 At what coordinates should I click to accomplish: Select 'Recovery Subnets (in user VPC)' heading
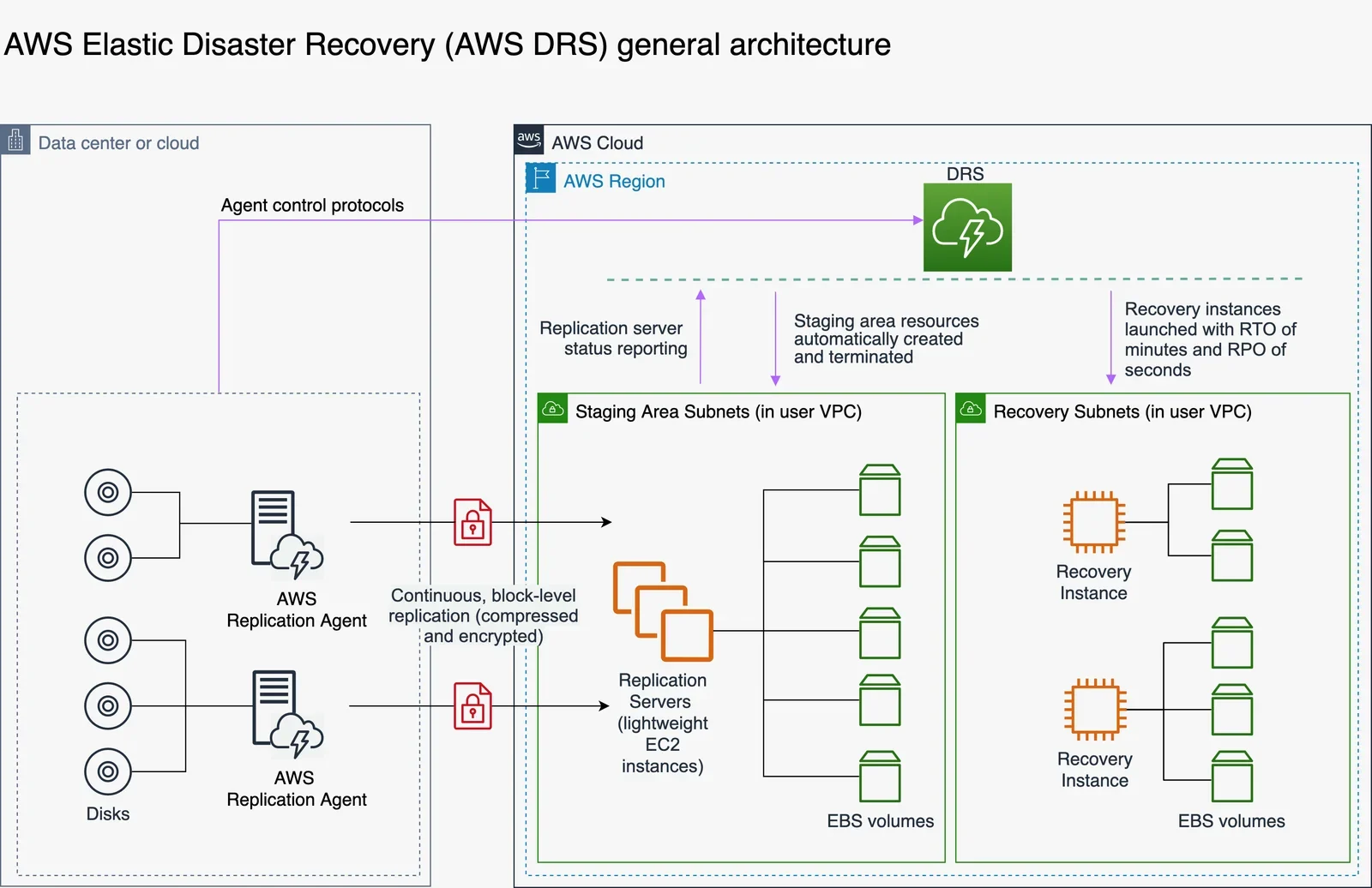click(x=1122, y=411)
